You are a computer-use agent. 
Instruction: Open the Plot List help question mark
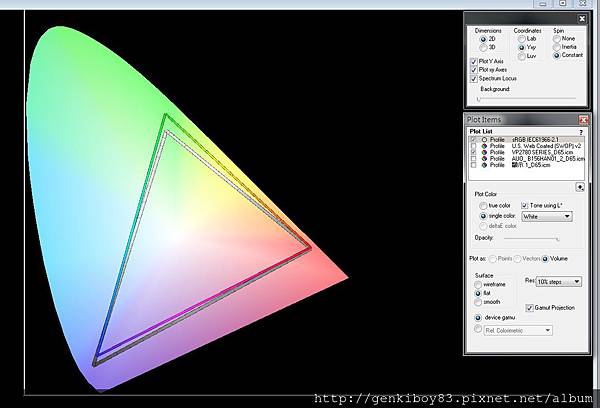click(581, 132)
